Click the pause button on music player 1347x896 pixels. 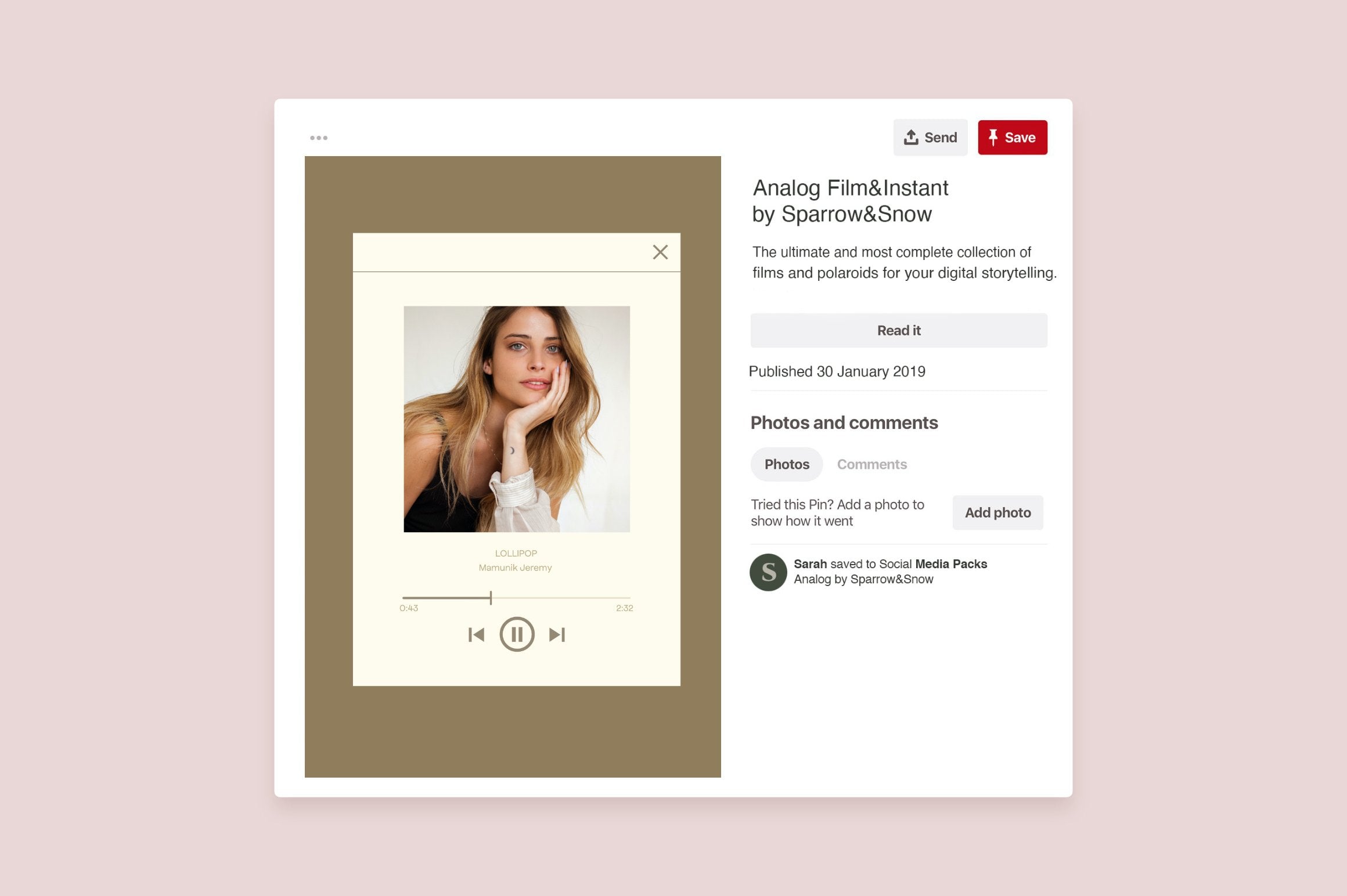[x=517, y=632]
